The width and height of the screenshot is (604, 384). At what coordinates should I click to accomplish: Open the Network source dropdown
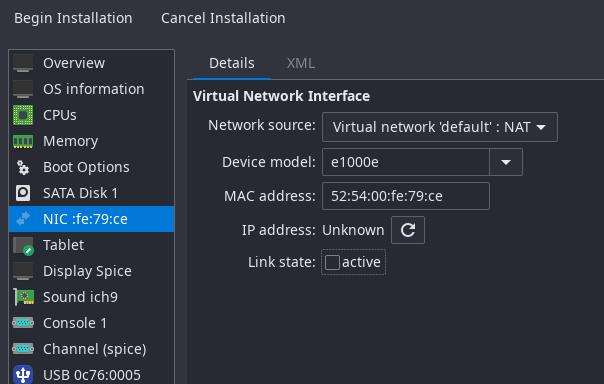pos(440,127)
